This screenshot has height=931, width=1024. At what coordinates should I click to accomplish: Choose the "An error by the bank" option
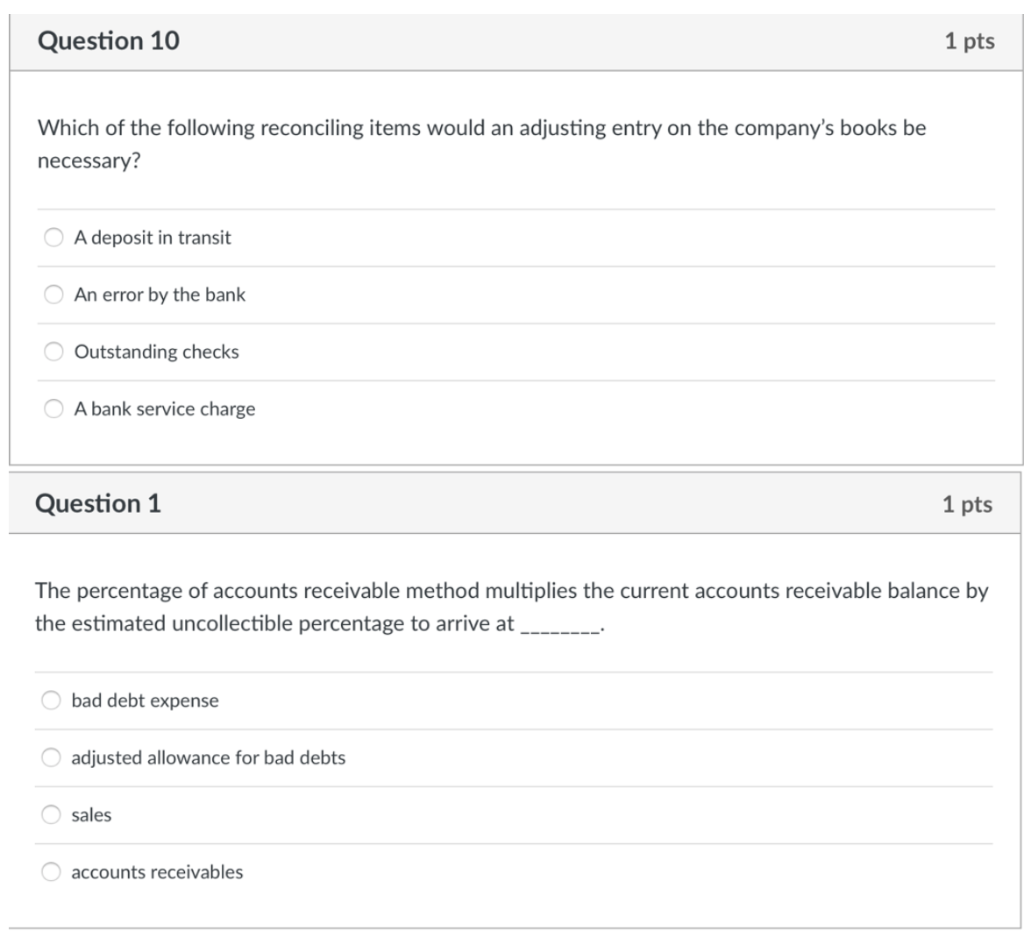tap(54, 294)
